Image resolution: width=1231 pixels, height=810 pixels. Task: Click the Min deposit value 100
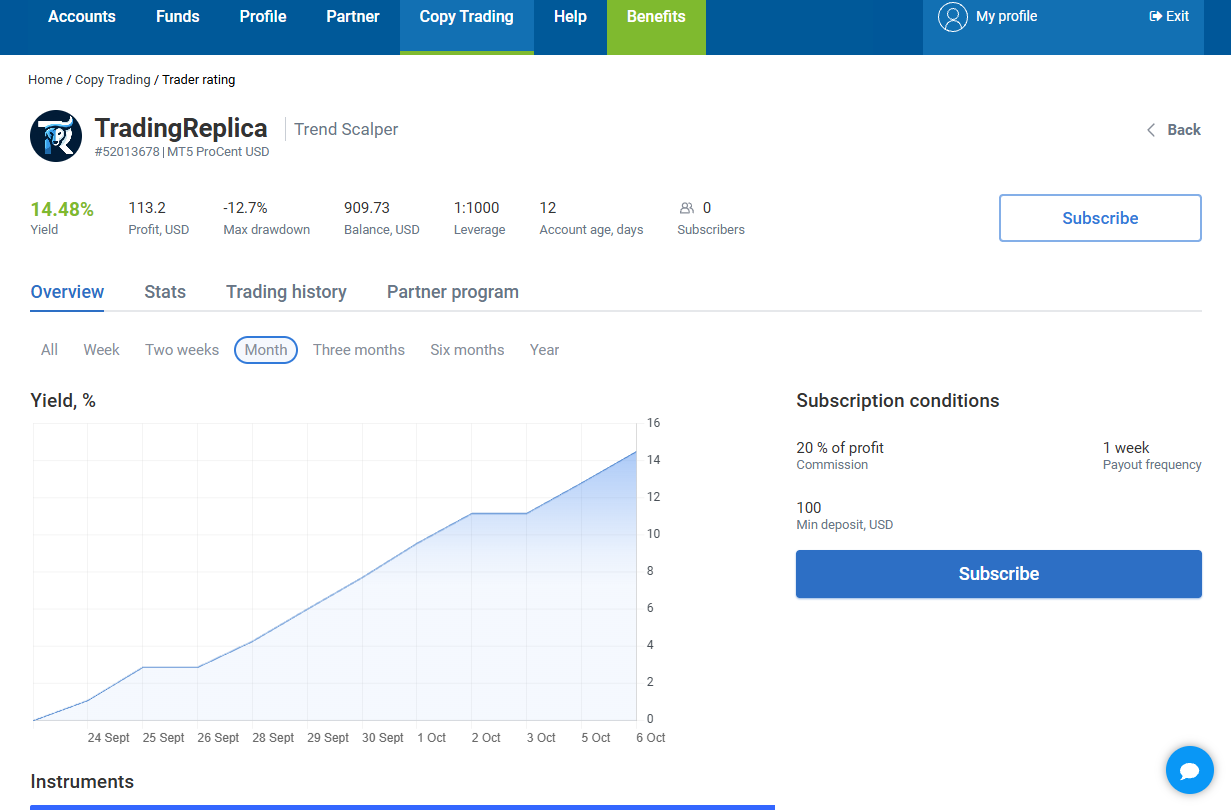[x=809, y=508]
